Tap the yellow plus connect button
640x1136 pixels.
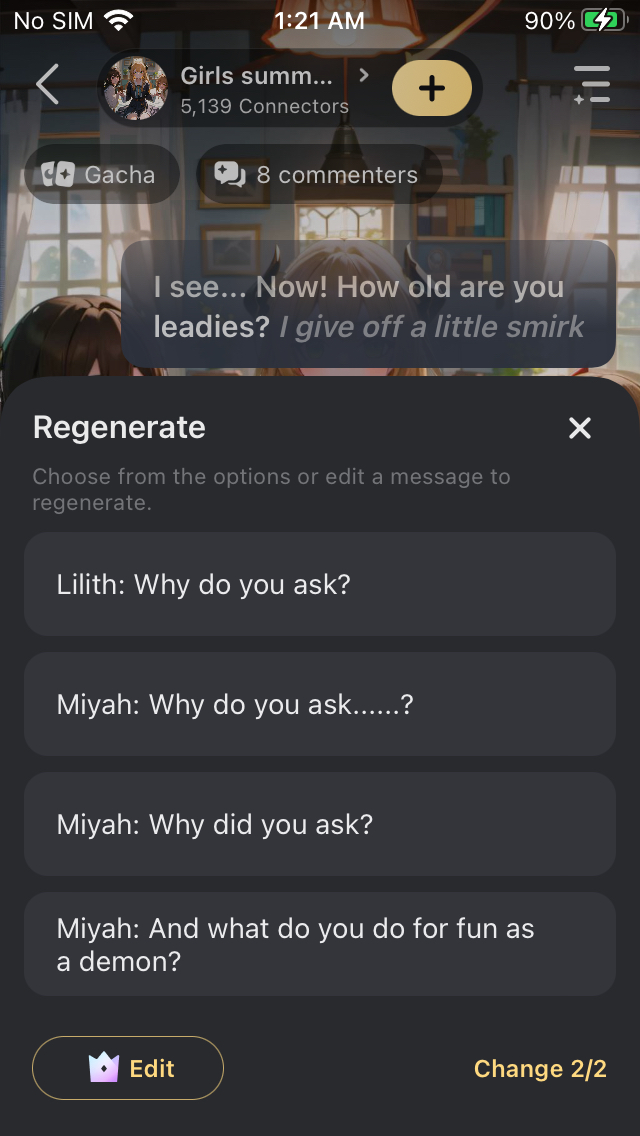click(x=431, y=88)
